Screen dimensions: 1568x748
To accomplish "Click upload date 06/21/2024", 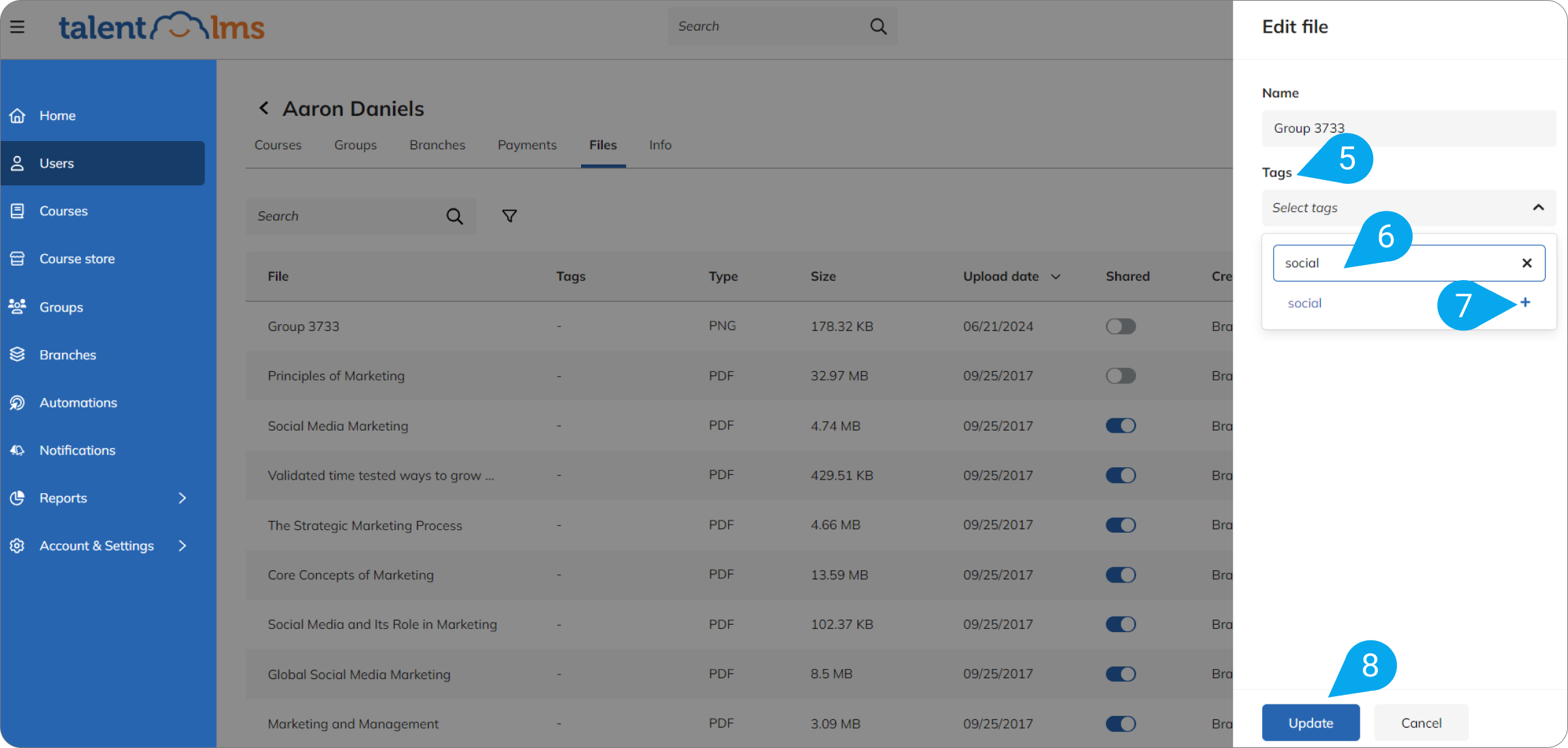I will tap(998, 326).
